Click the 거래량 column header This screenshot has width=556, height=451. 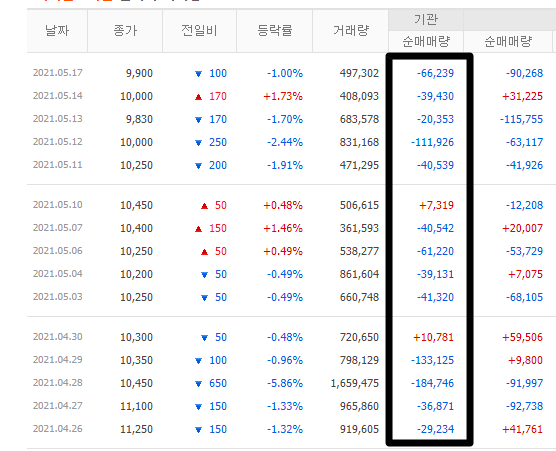pyautogui.click(x=351, y=30)
